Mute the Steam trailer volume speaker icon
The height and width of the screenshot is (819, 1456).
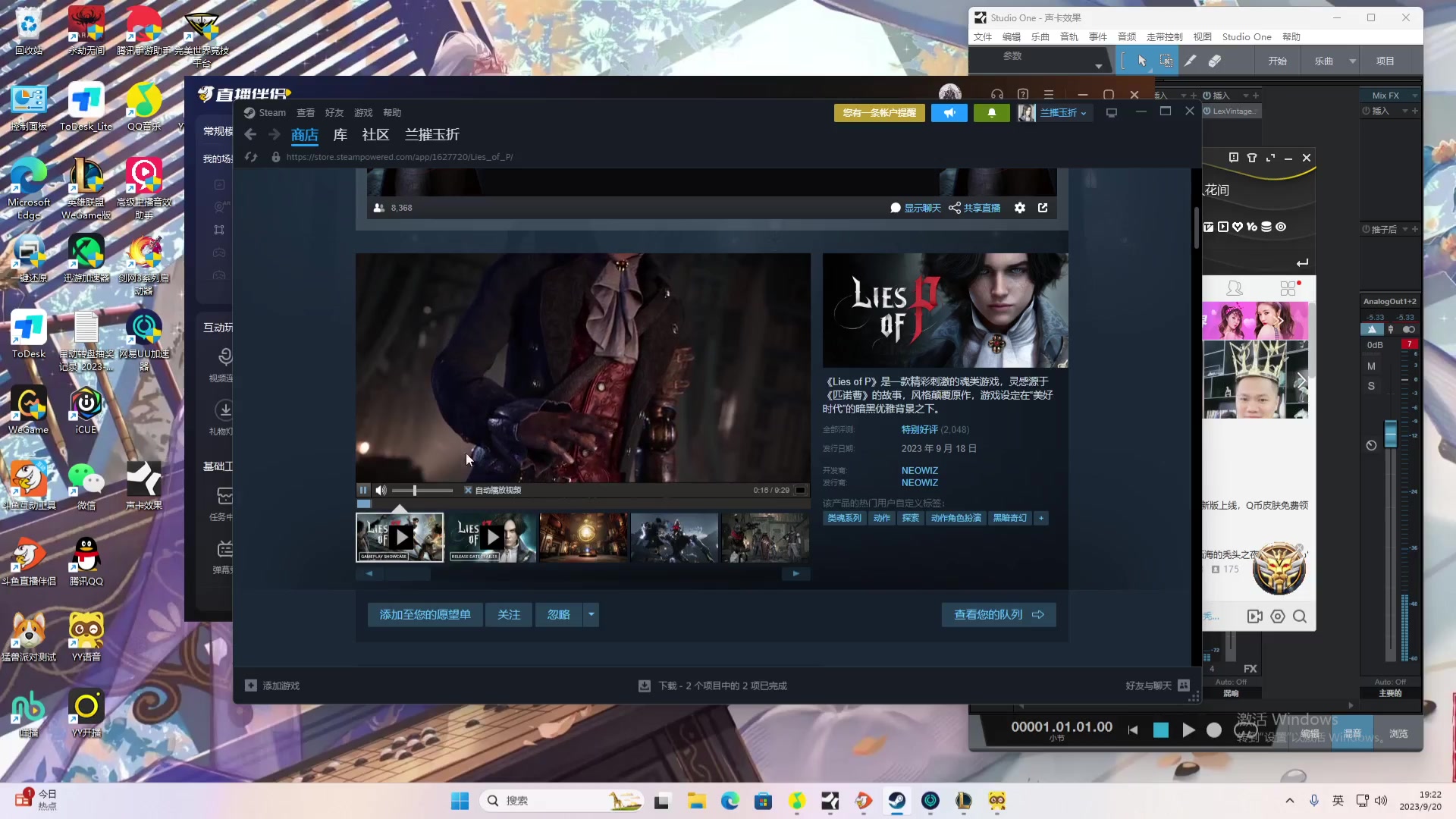pos(381,491)
